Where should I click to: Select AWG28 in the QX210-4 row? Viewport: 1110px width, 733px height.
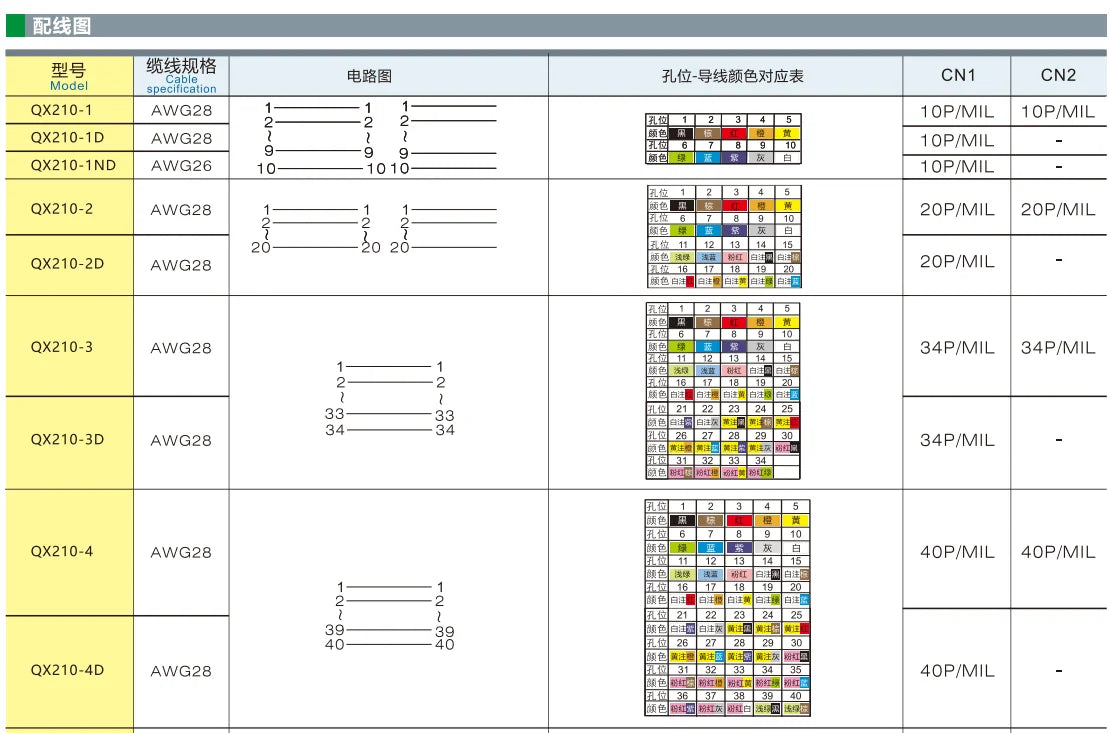click(x=181, y=552)
